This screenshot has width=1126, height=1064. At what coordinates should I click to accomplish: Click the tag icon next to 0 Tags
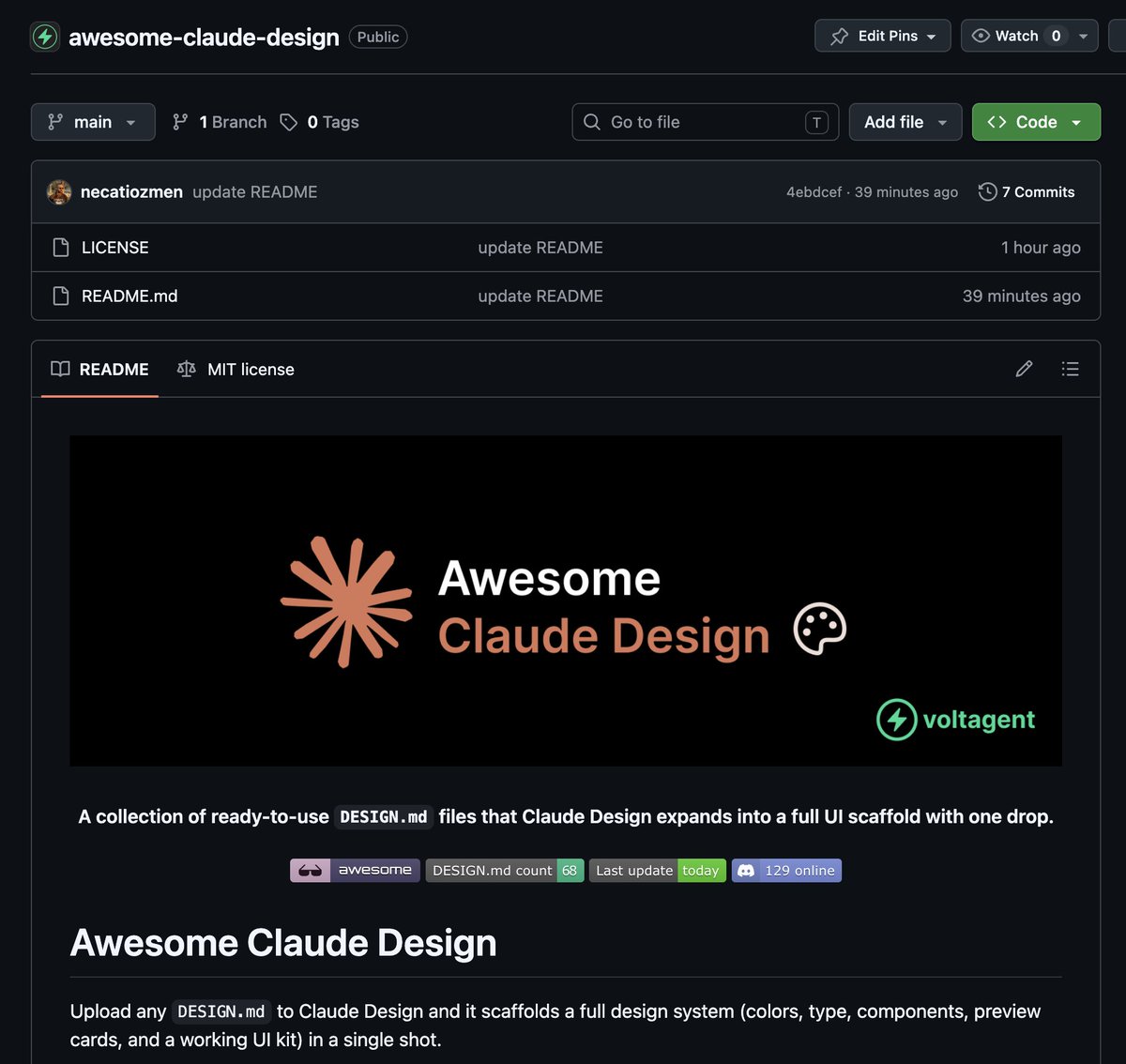pos(289,122)
